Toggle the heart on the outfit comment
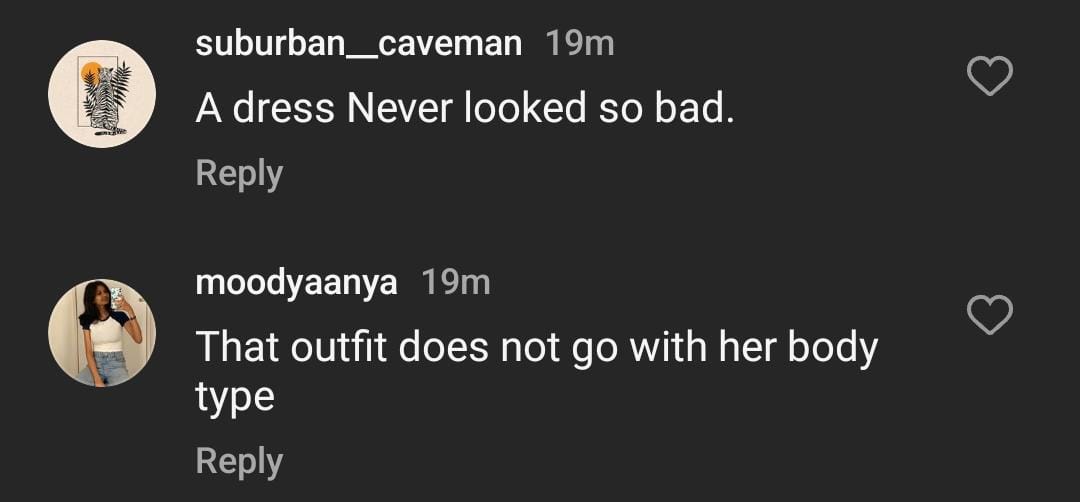The image size is (1080, 502). tap(991, 315)
